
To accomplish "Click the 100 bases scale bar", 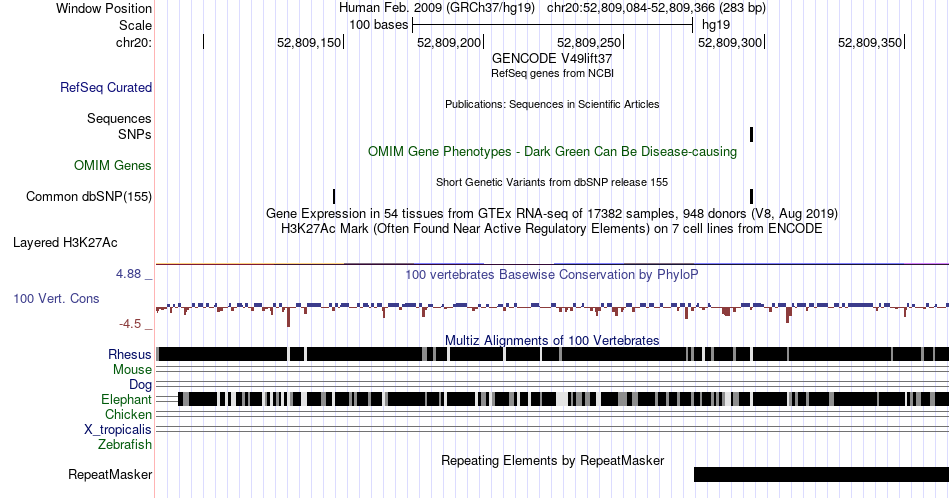I will tap(552, 25).
